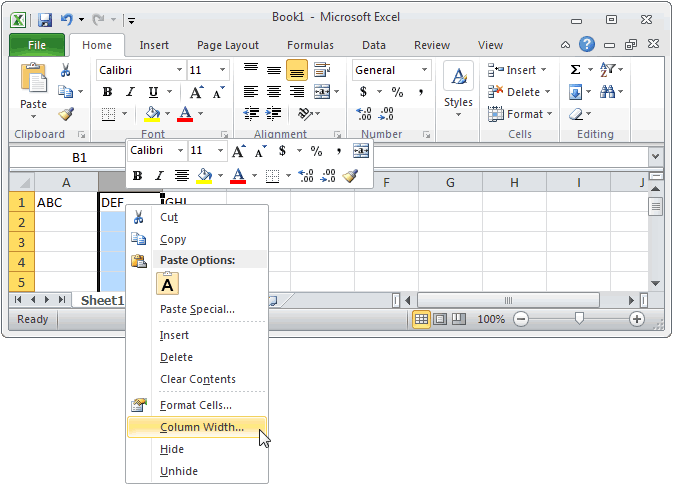The image size is (673, 486).
Task: Select cell A1 containing ABC
Action: pyautogui.click(x=66, y=202)
